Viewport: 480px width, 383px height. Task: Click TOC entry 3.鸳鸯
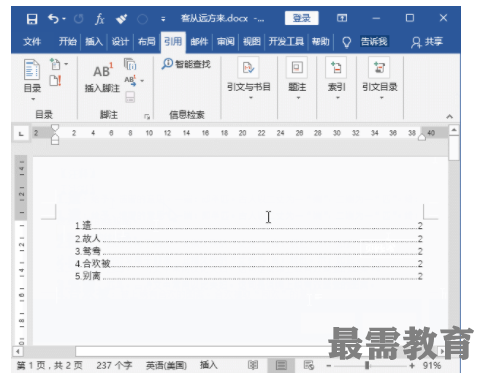click(x=249, y=251)
